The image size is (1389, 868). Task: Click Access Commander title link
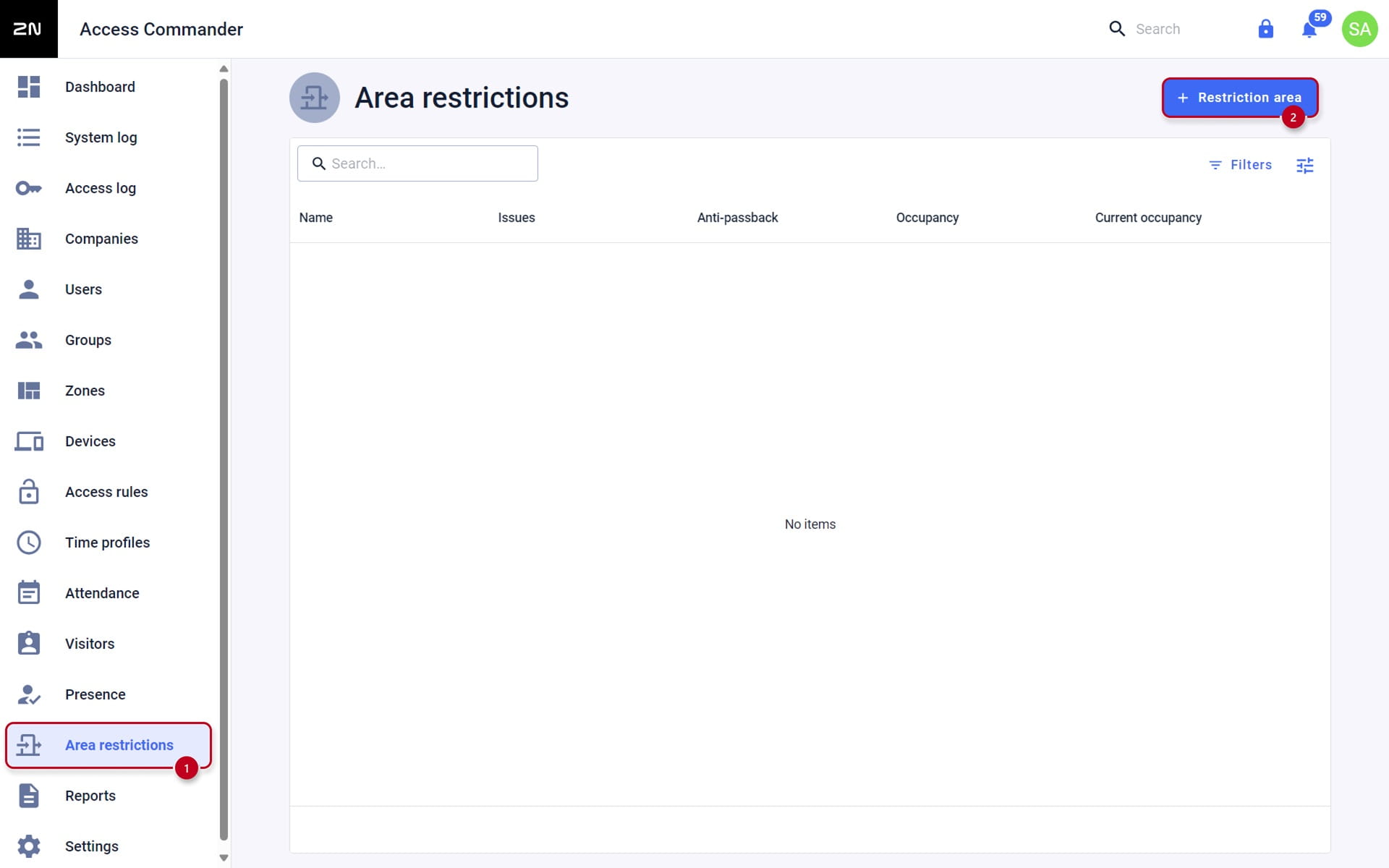[x=161, y=29]
